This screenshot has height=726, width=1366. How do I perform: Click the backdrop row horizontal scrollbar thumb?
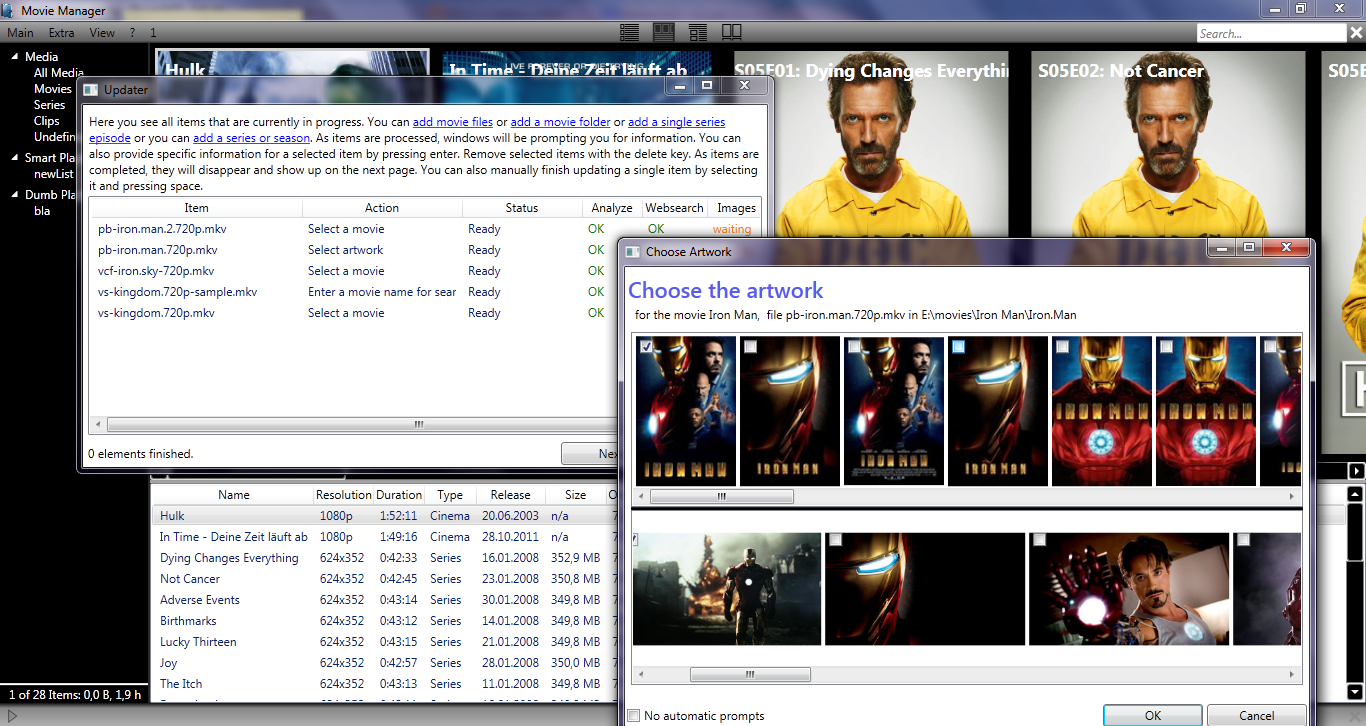748,676
